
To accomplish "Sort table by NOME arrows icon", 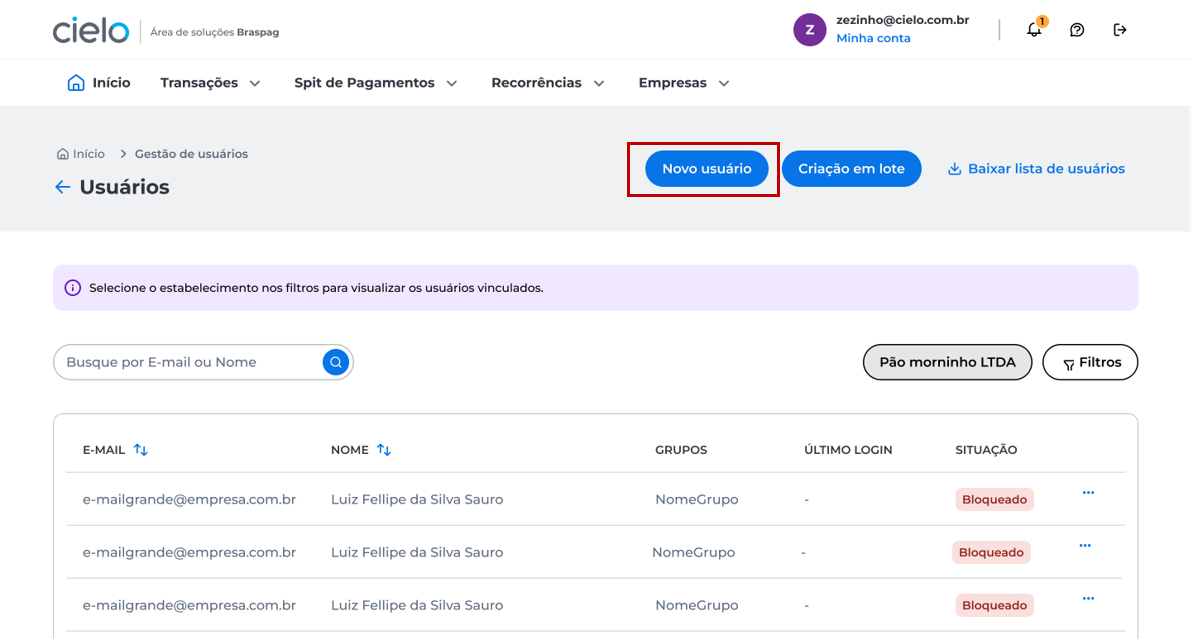I will coord(384,450).
